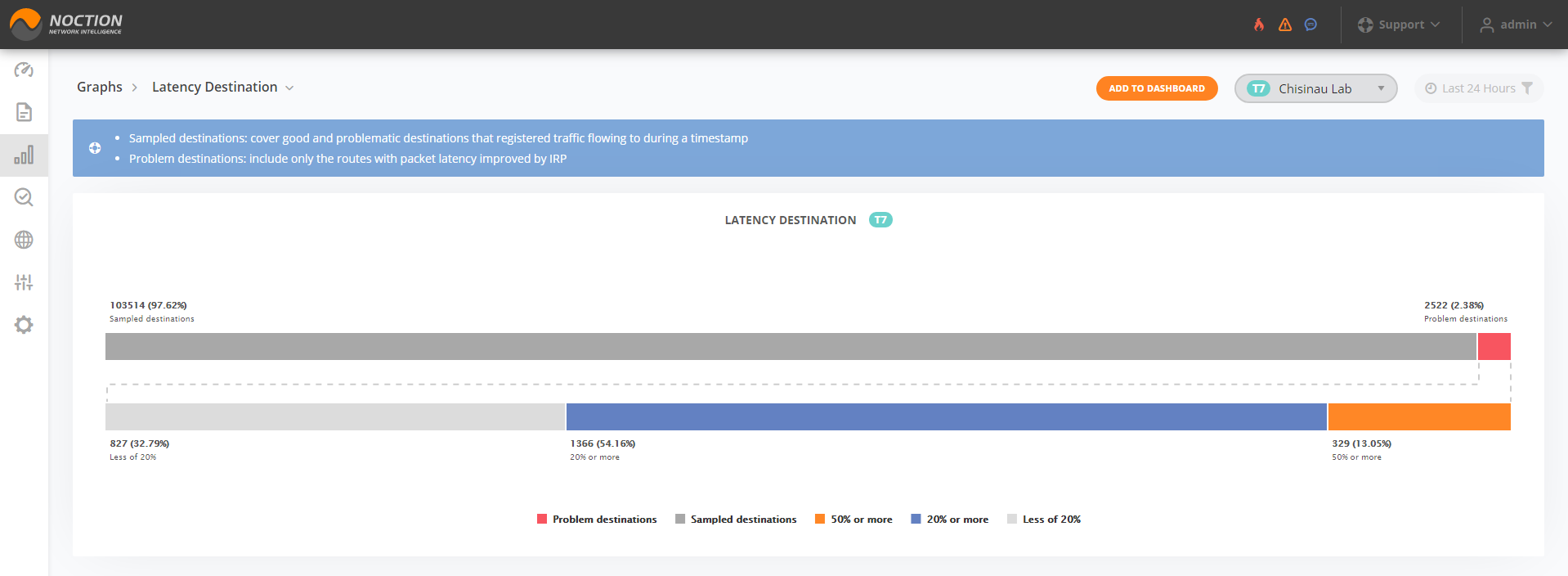Click the filter funnel icon

tap(1527, 88)
